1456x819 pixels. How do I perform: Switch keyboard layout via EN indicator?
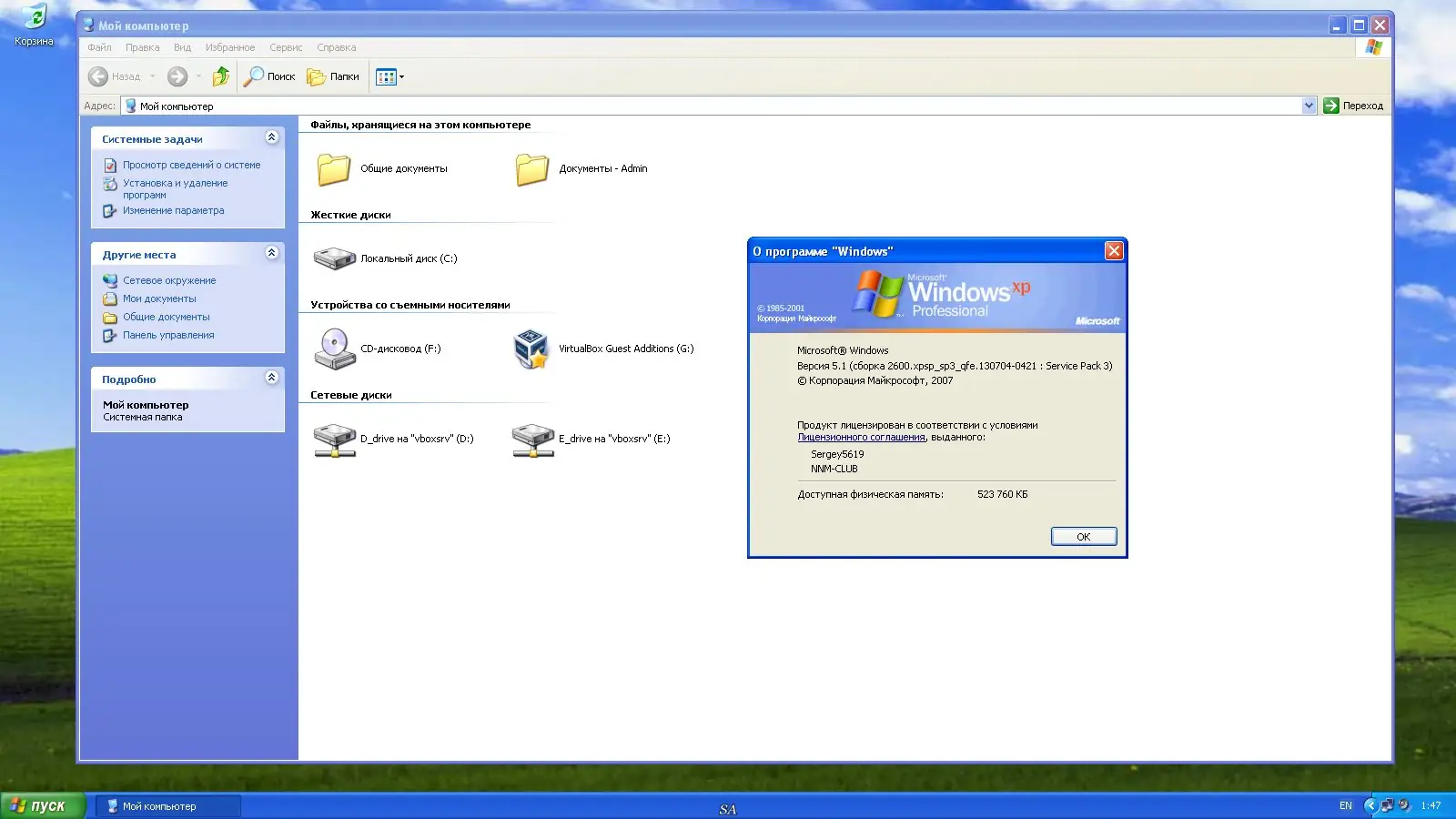[x=1344, y=805]
